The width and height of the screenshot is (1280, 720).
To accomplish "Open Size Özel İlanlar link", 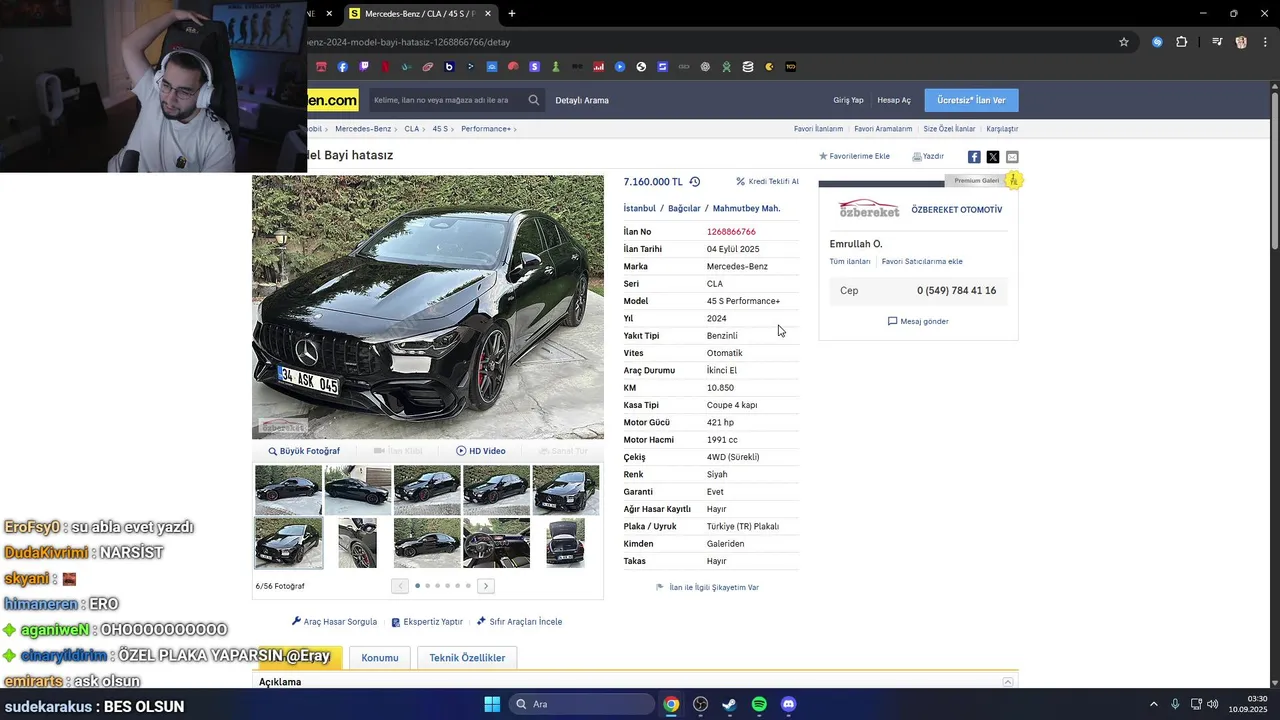I will coord(949,129).
